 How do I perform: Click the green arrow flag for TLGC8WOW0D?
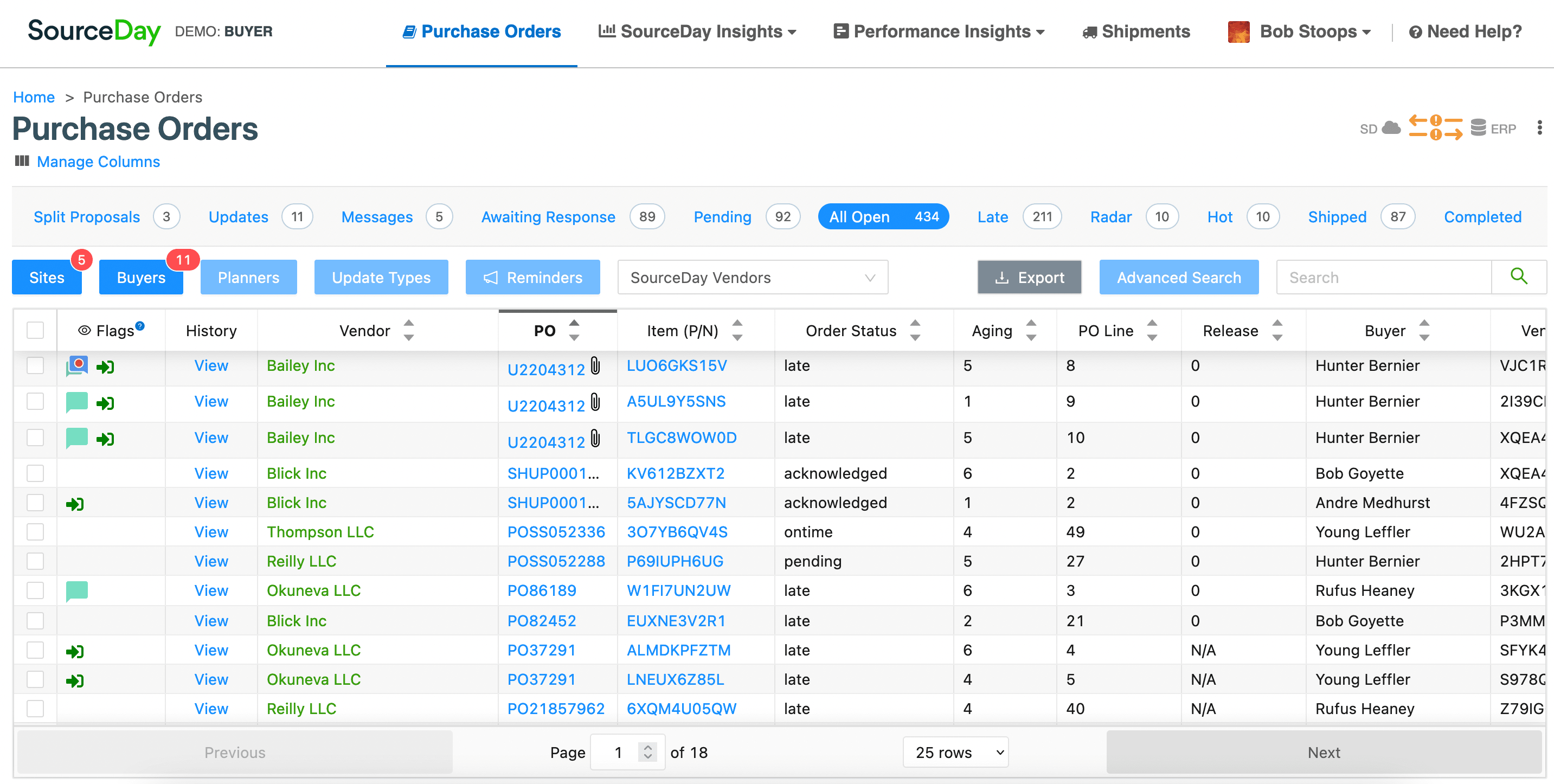[106, 439]
